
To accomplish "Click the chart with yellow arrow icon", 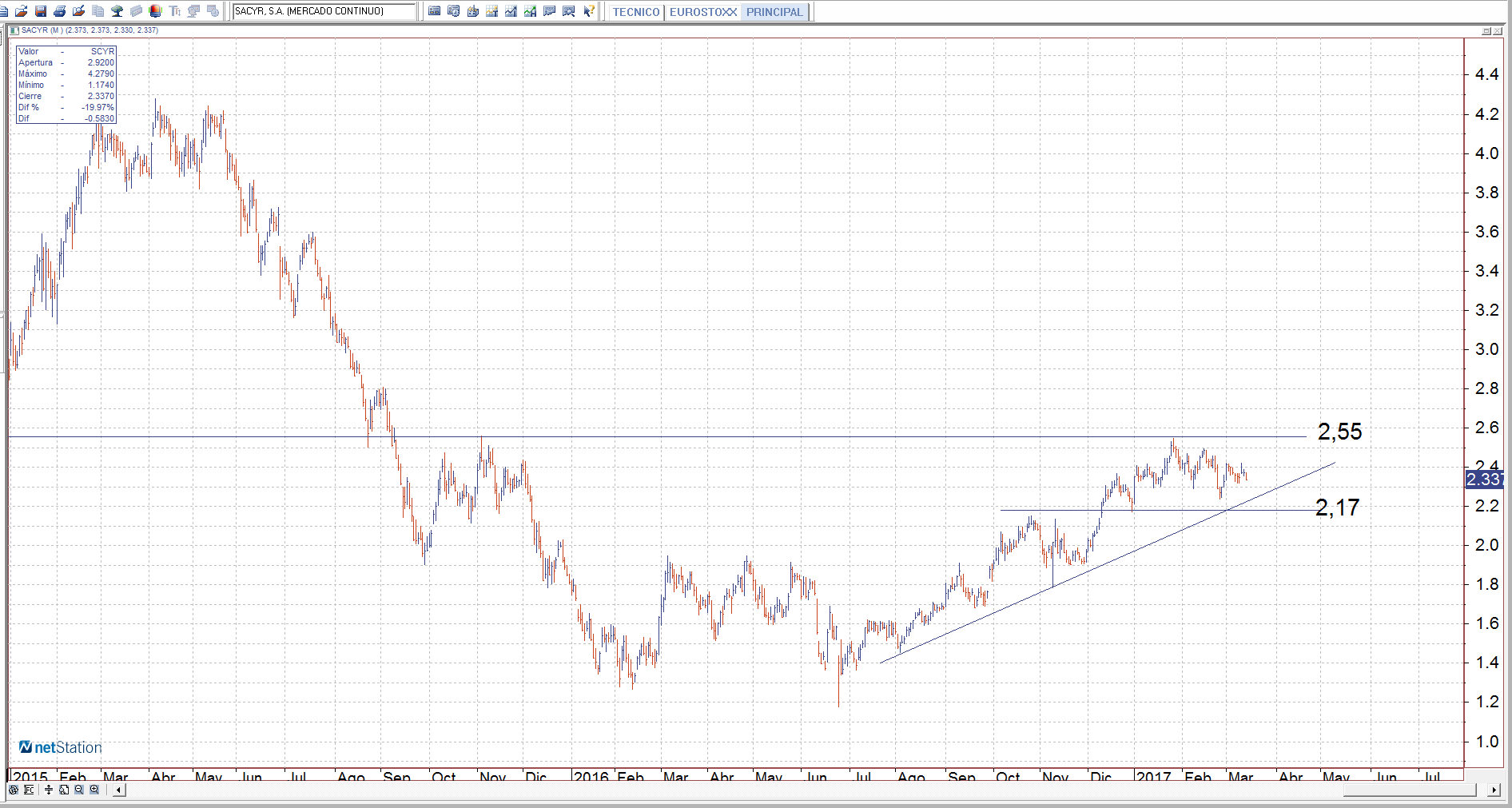I will 491,11.
